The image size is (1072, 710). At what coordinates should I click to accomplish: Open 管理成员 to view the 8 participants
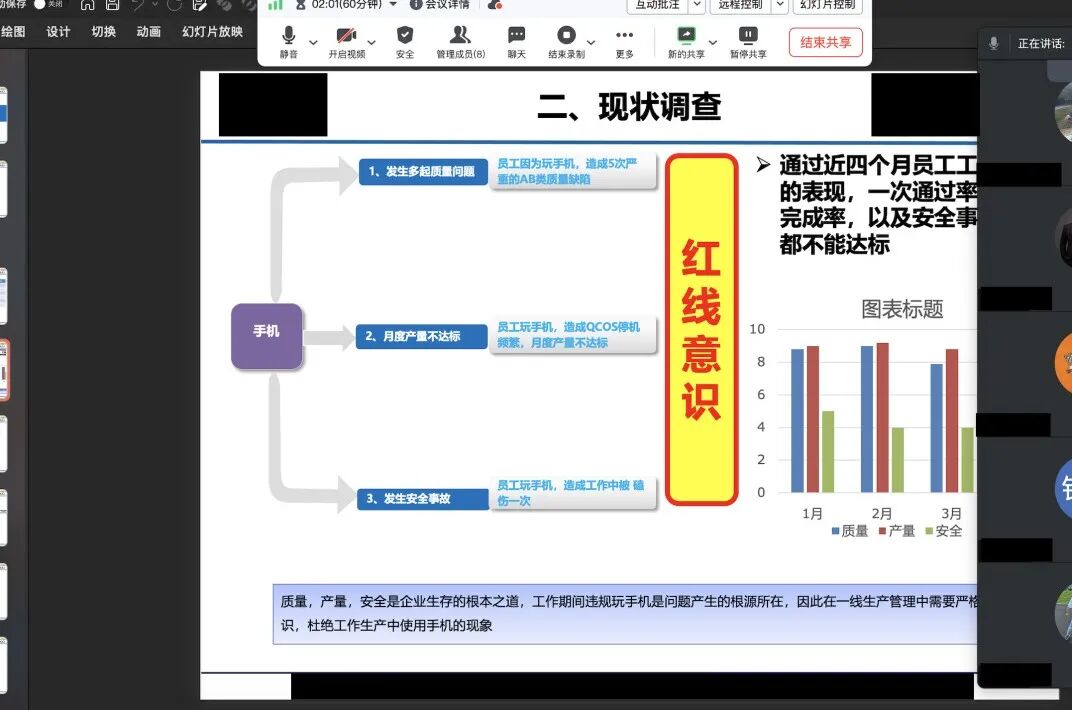coord(460,34)
